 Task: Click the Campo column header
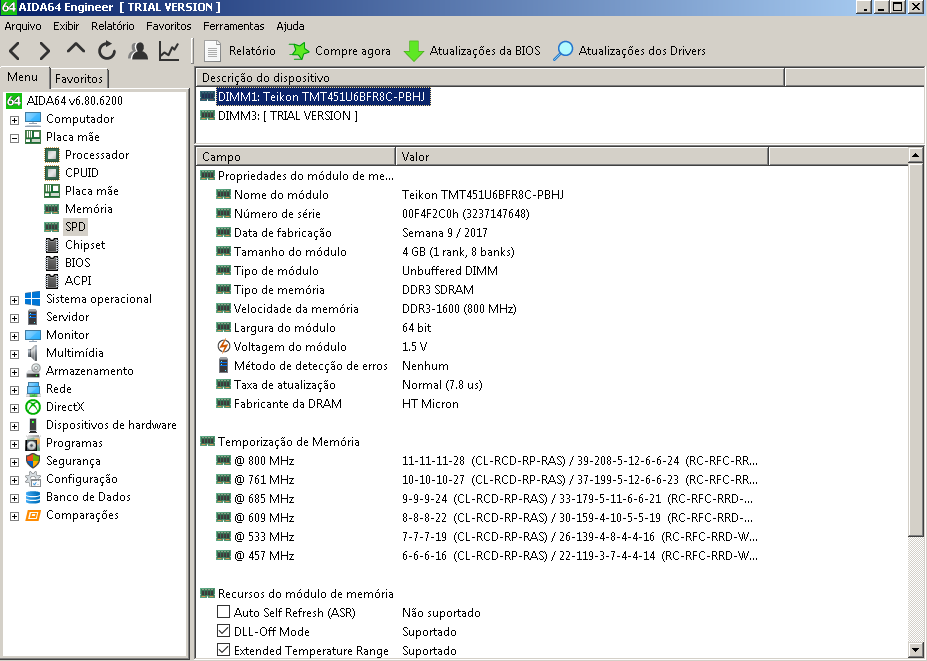(296, 157)
